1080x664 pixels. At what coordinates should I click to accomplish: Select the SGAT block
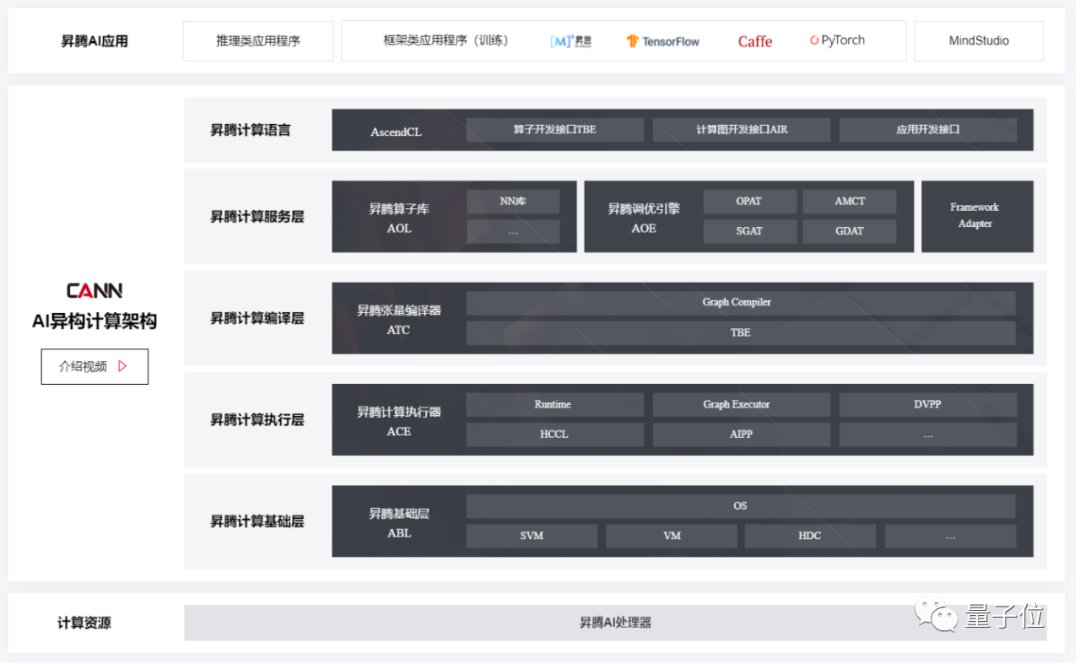[x=749, y=231]
